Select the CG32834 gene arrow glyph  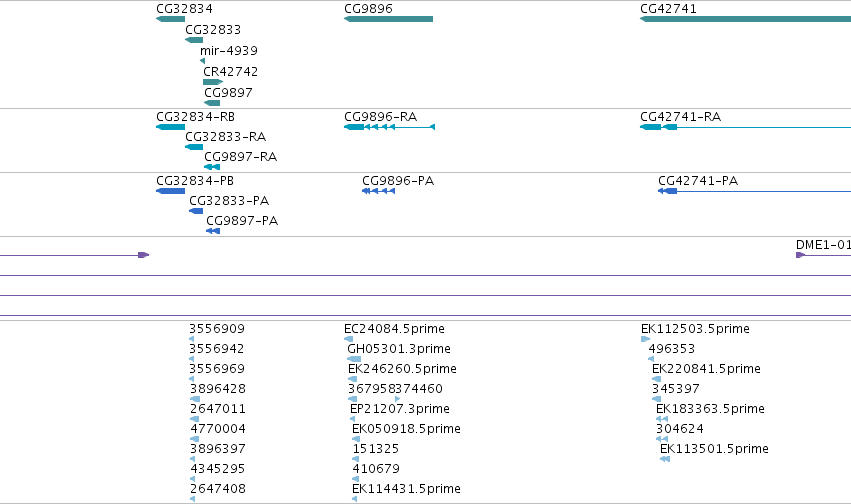pyautogui.click(x=170, y=19)
